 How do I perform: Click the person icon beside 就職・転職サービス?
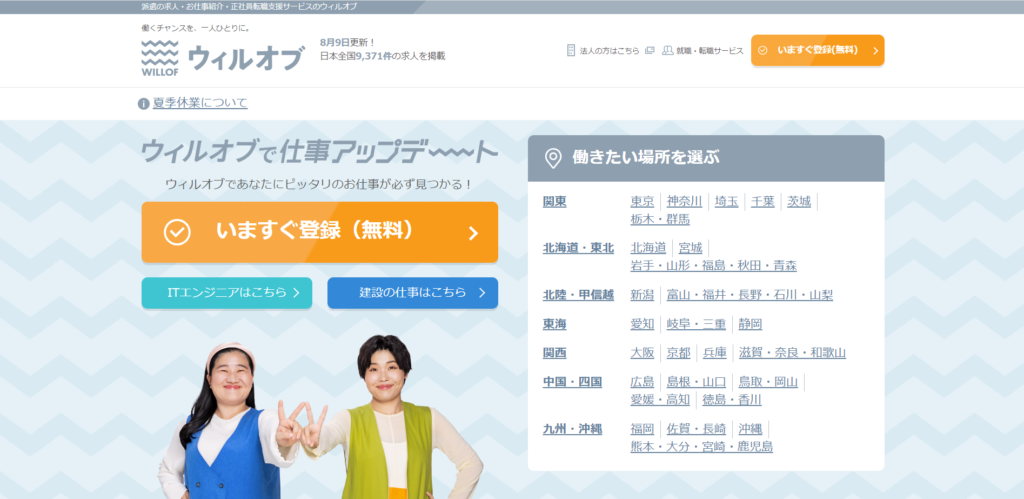[x=667, y=50]
